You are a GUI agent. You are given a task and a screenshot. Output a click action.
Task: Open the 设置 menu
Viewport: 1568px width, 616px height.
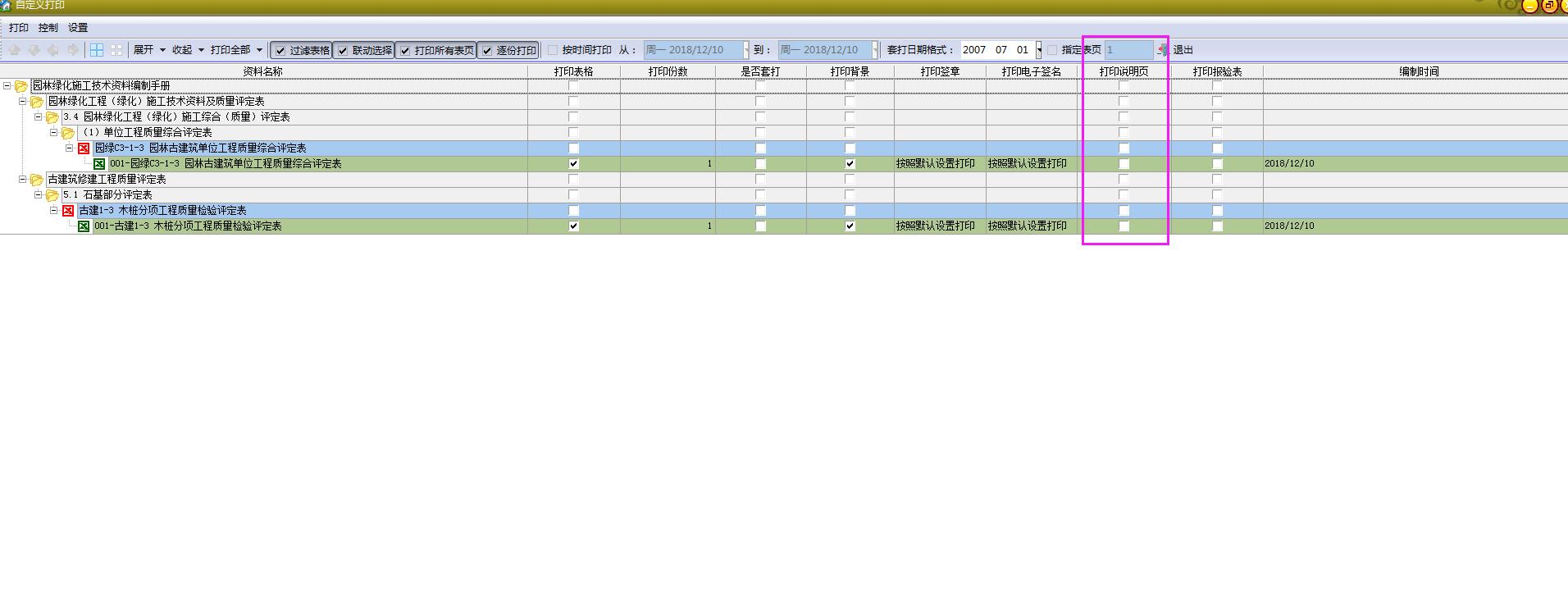(78, 28)
